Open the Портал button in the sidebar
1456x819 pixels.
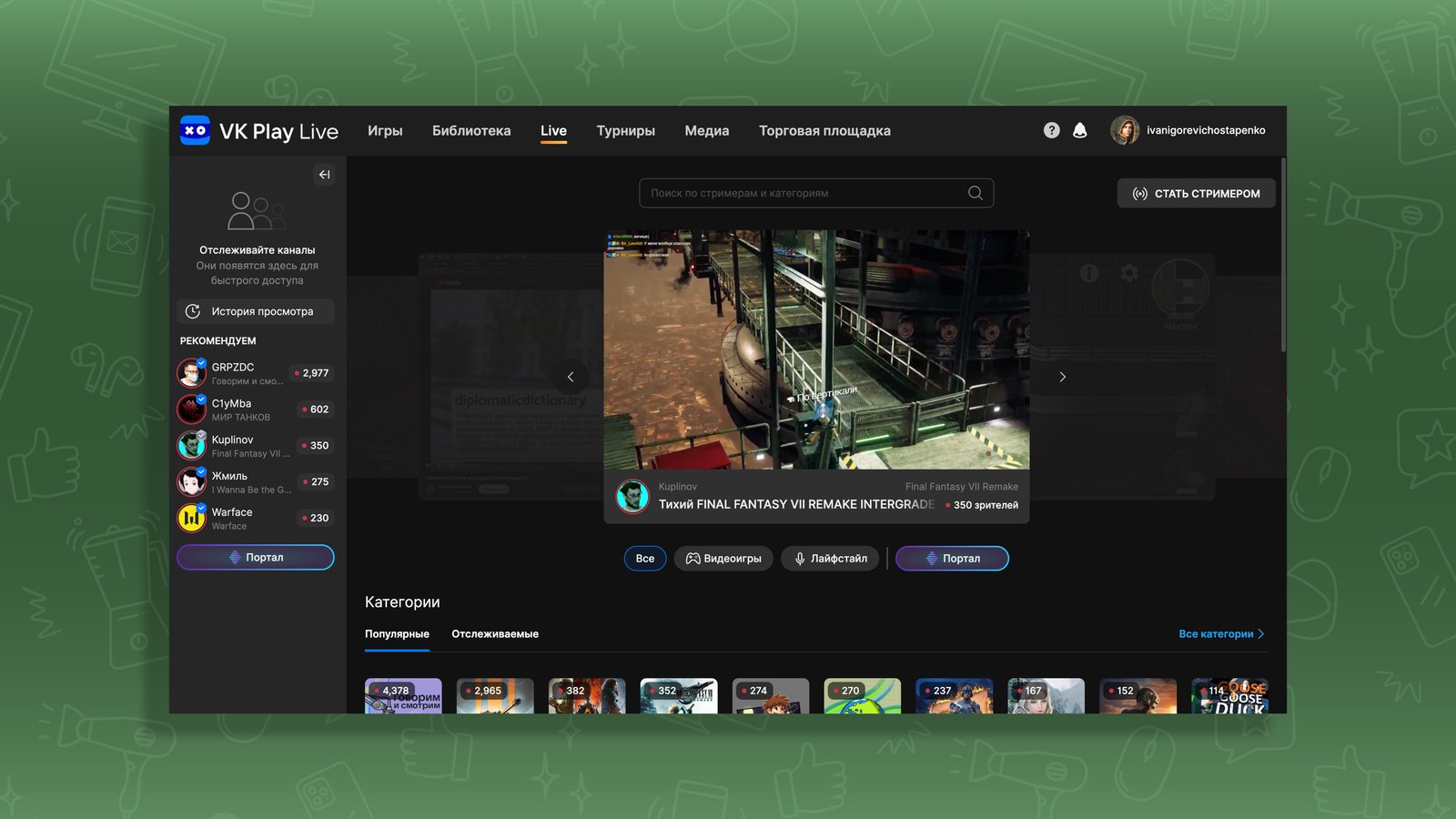[256, 557]
